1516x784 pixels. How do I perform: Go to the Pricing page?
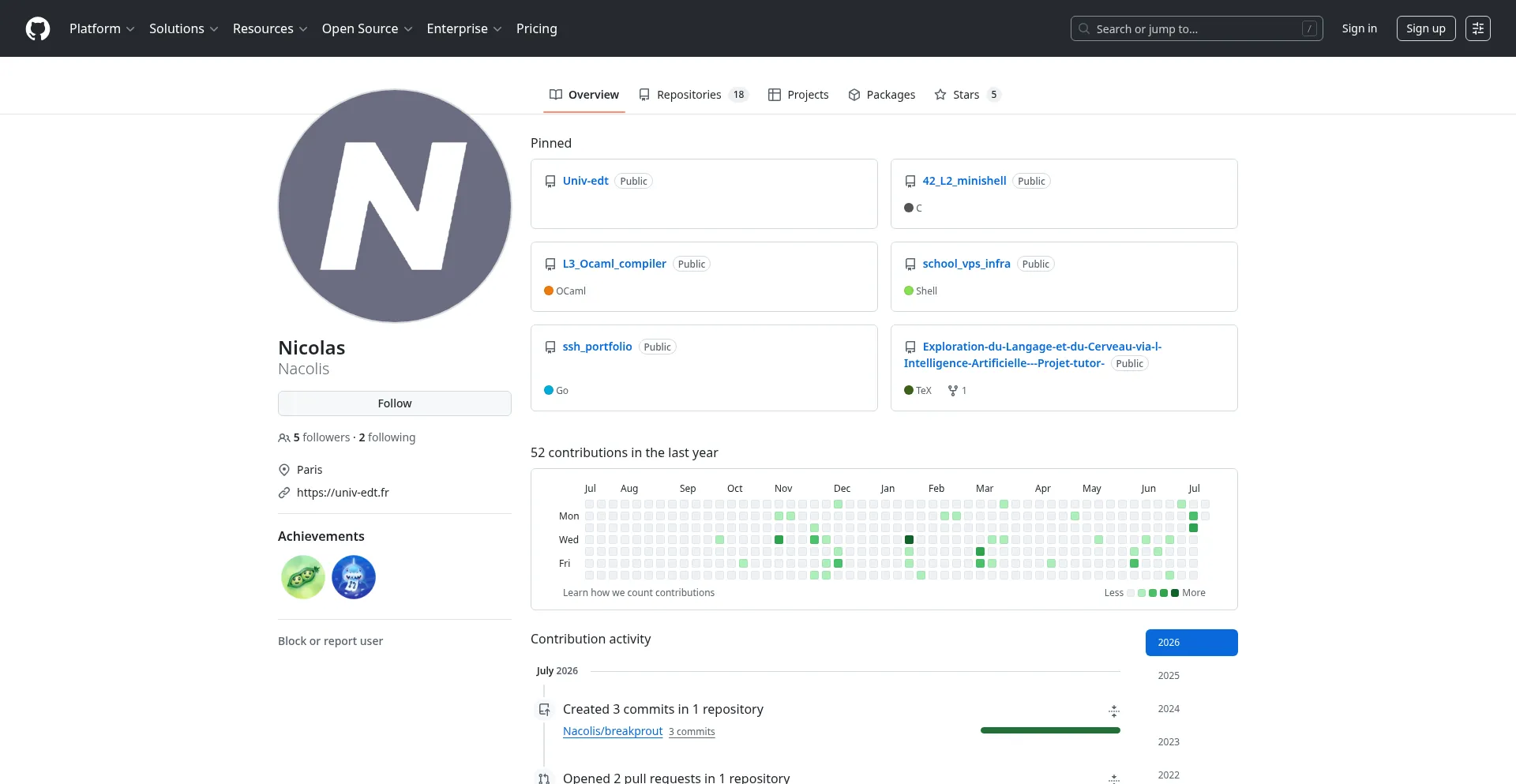tap(537, 28)
